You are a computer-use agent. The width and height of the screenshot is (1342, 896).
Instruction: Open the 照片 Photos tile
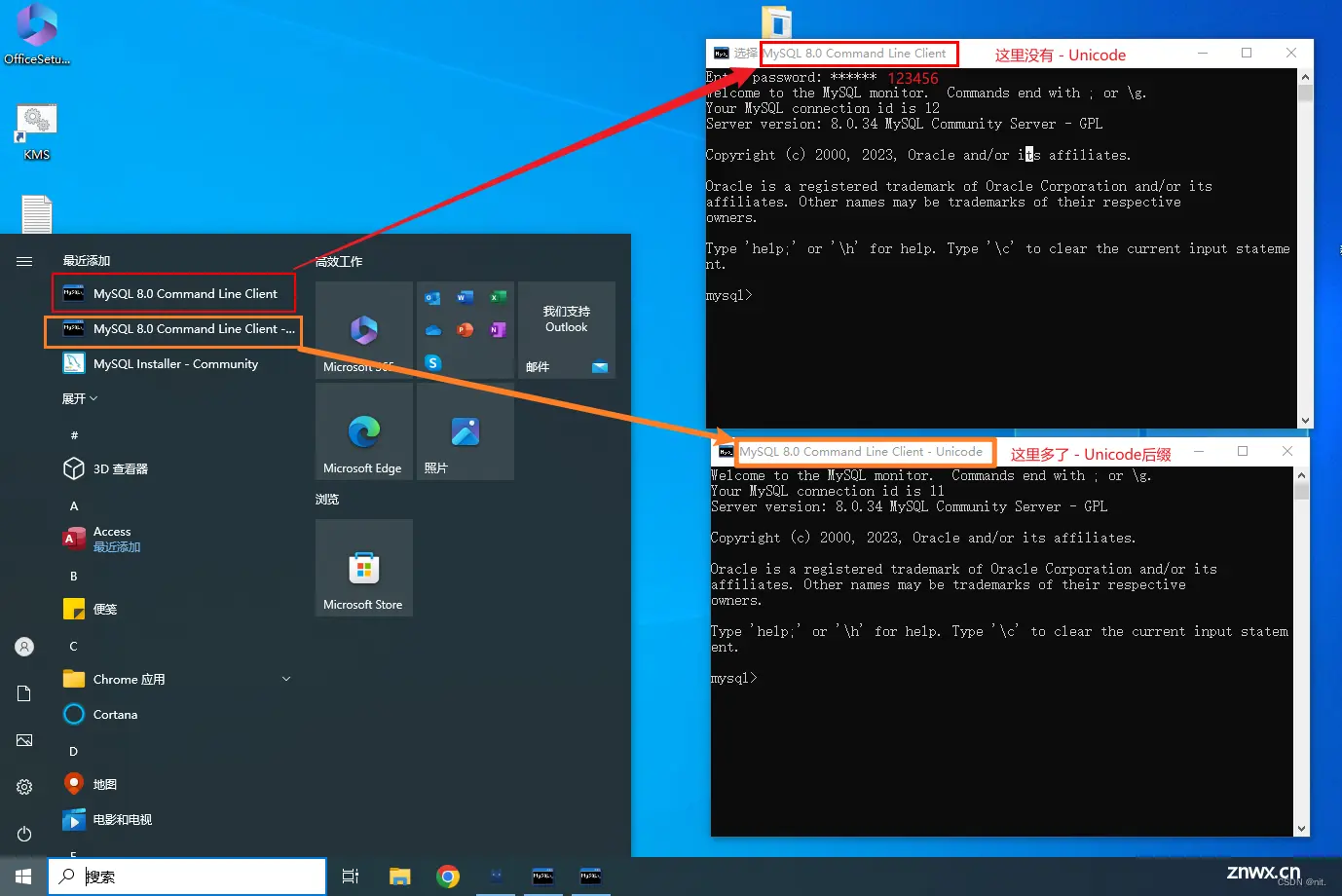pyautogui.click(x=466, y=431)
